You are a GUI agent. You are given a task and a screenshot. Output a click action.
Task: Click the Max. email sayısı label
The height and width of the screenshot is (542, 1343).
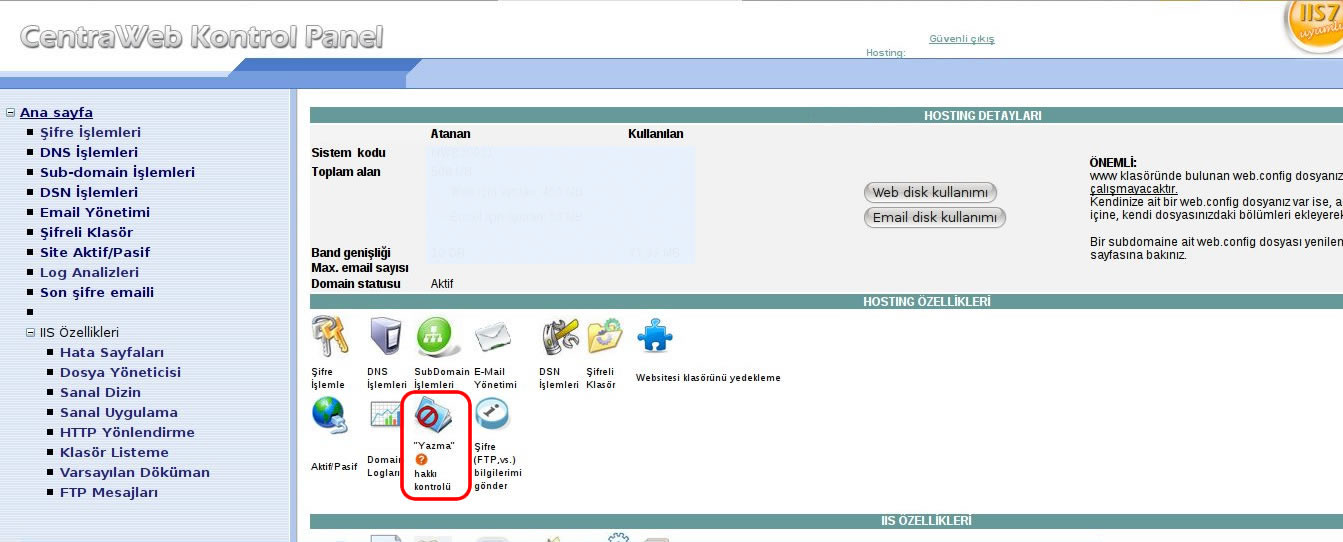[359, 268]
